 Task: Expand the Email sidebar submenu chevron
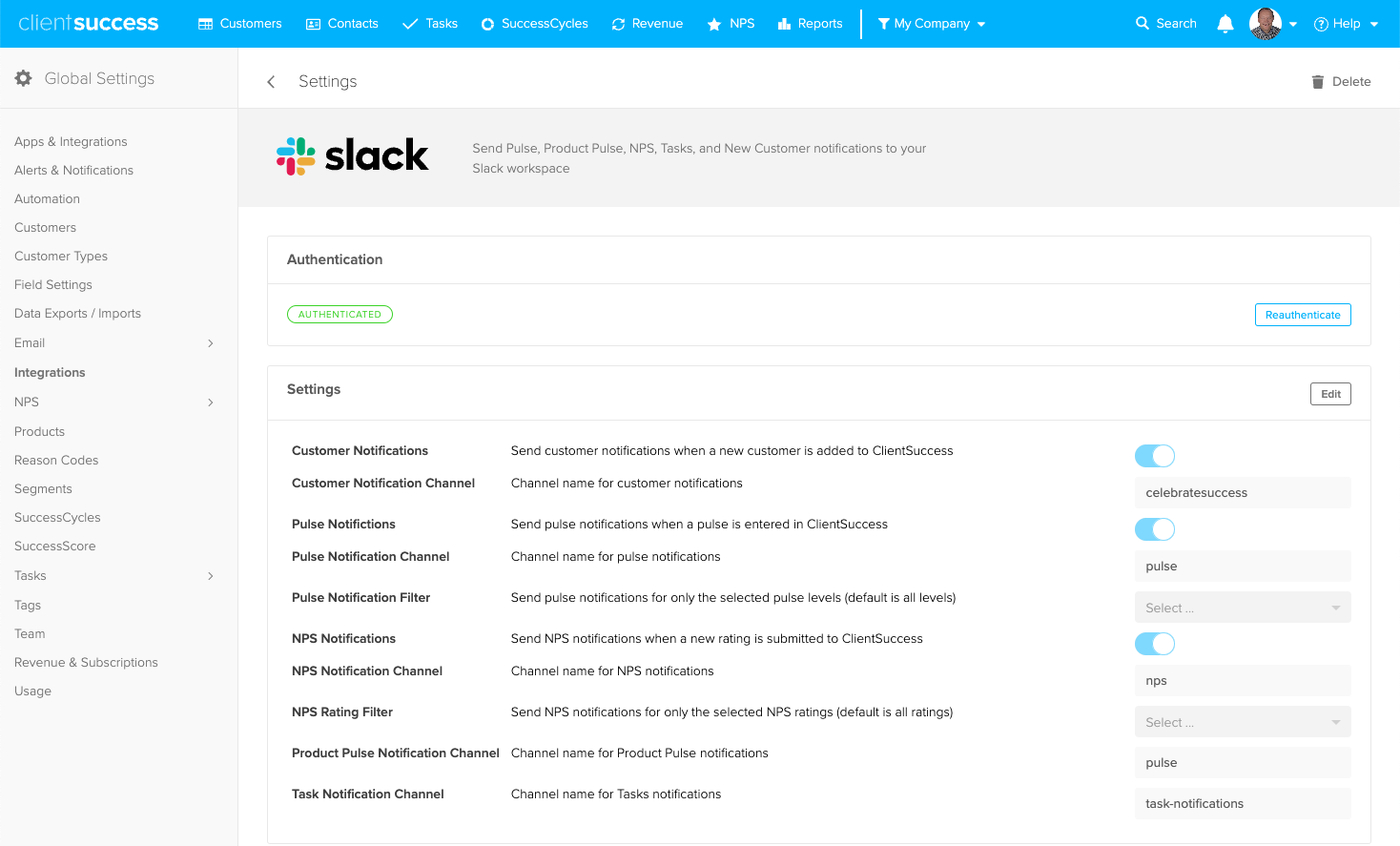(x=211, y=343)
